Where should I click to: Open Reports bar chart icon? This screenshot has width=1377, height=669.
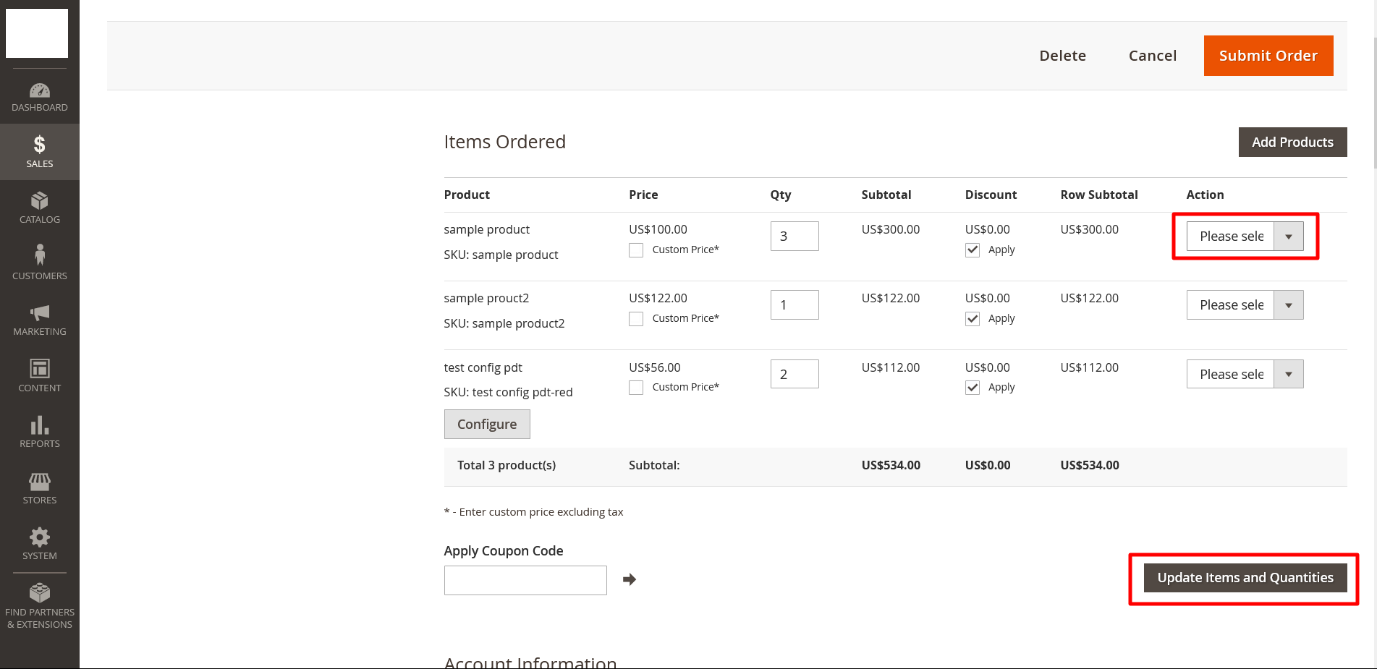click(x=40, y=426)
